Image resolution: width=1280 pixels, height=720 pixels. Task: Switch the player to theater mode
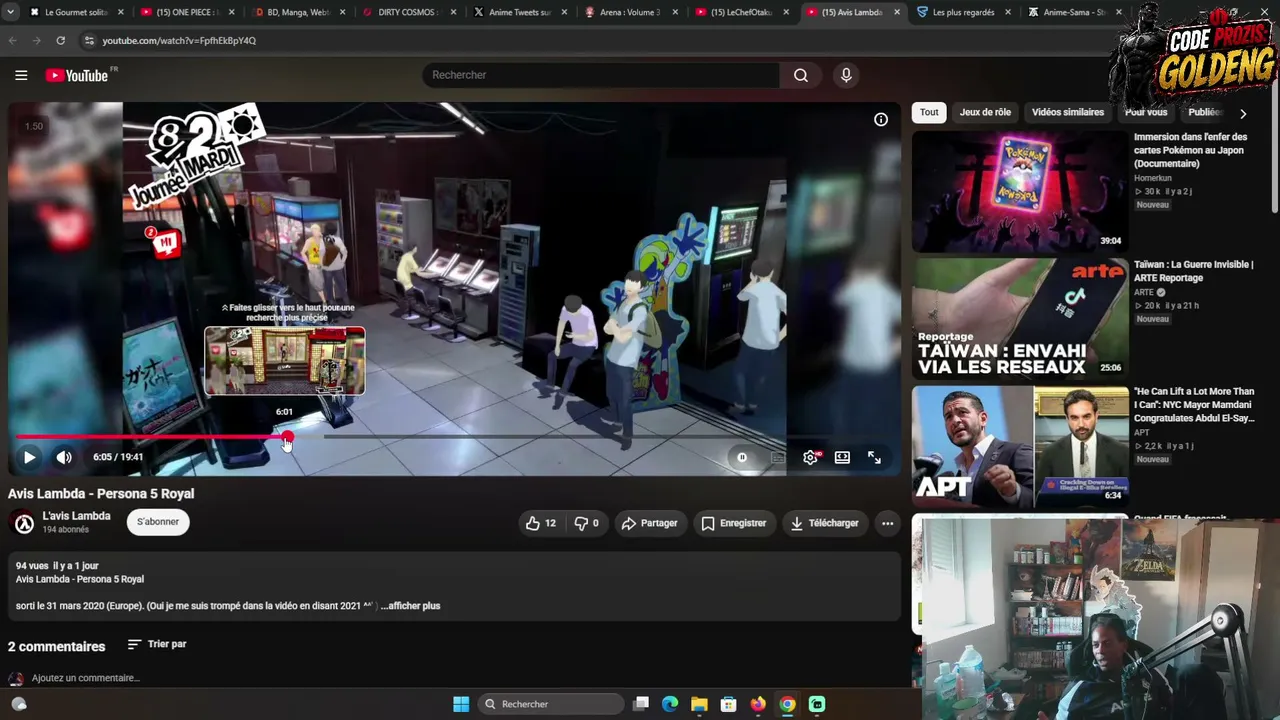pyautogui.click(x=842, y=457)
